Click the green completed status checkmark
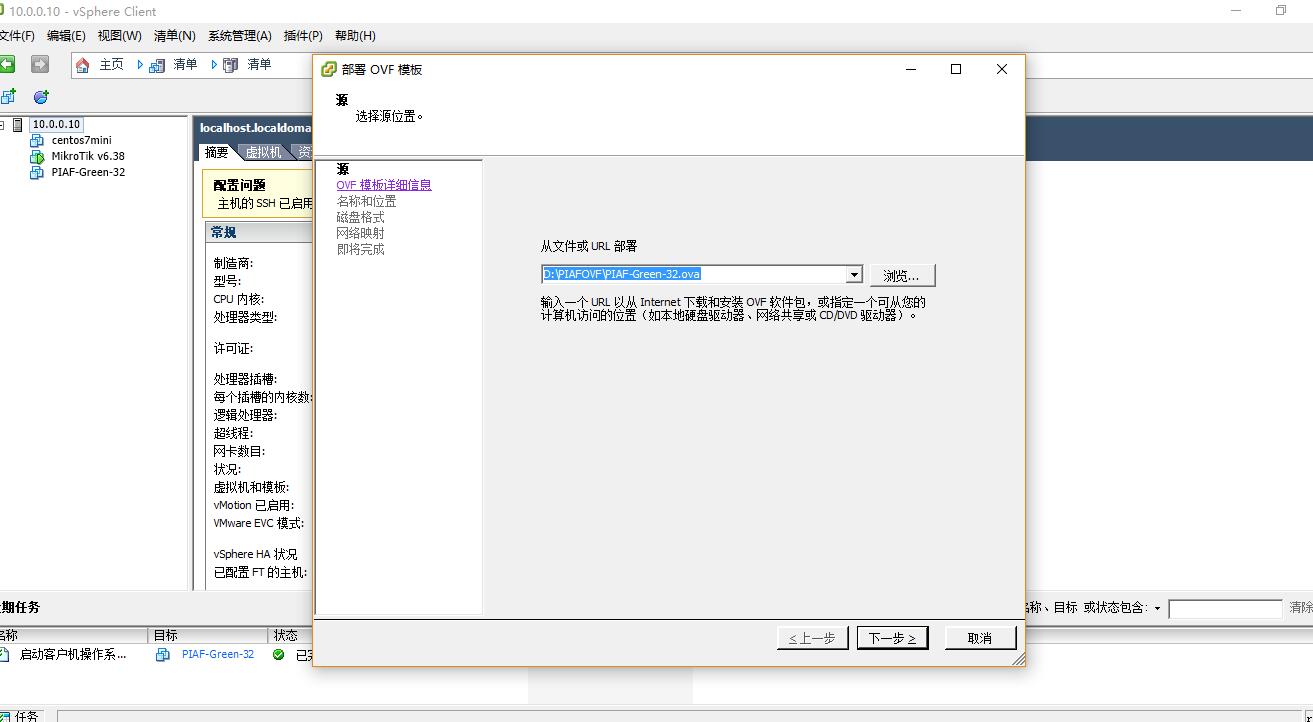The width and height of the screenshot is (1313, 722). 278,655
